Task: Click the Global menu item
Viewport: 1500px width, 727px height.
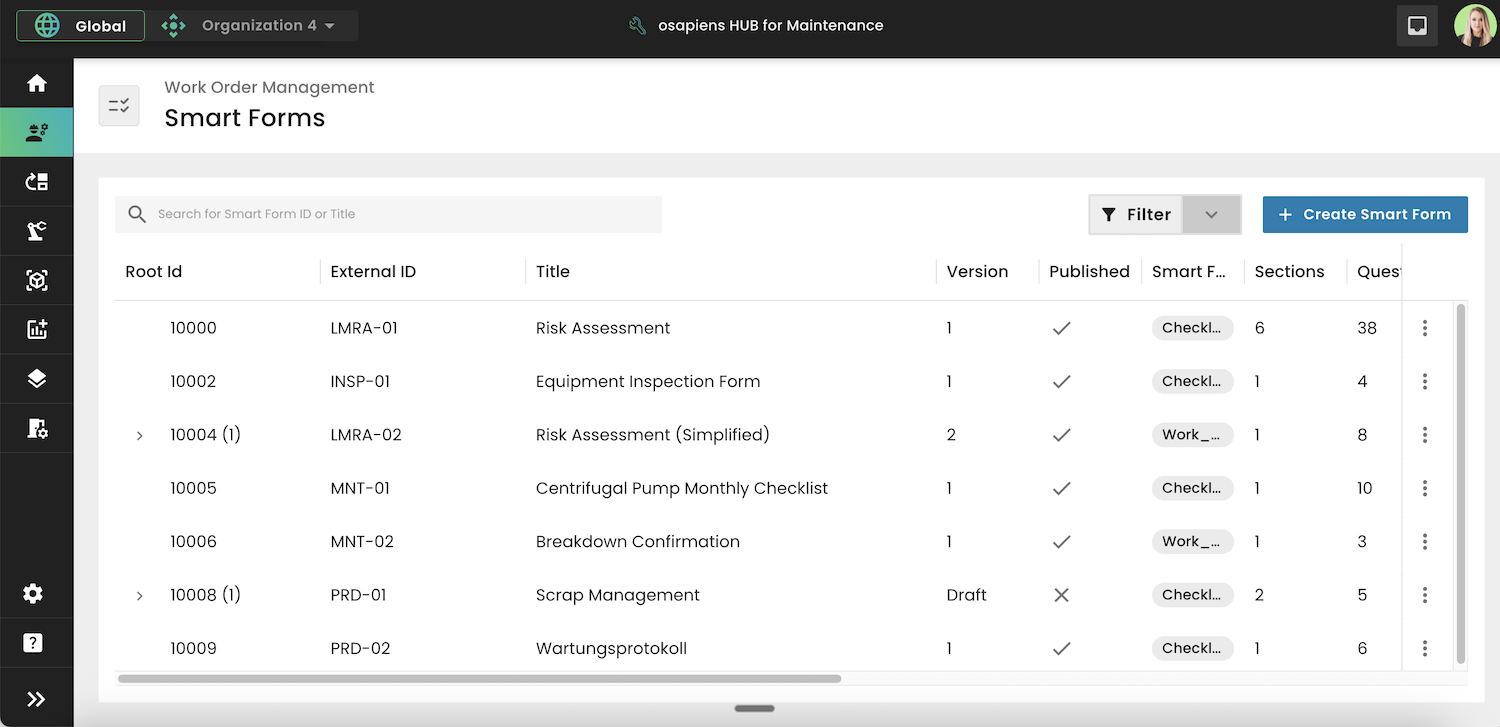Action: pyautogui.click(x=79, y=25)
